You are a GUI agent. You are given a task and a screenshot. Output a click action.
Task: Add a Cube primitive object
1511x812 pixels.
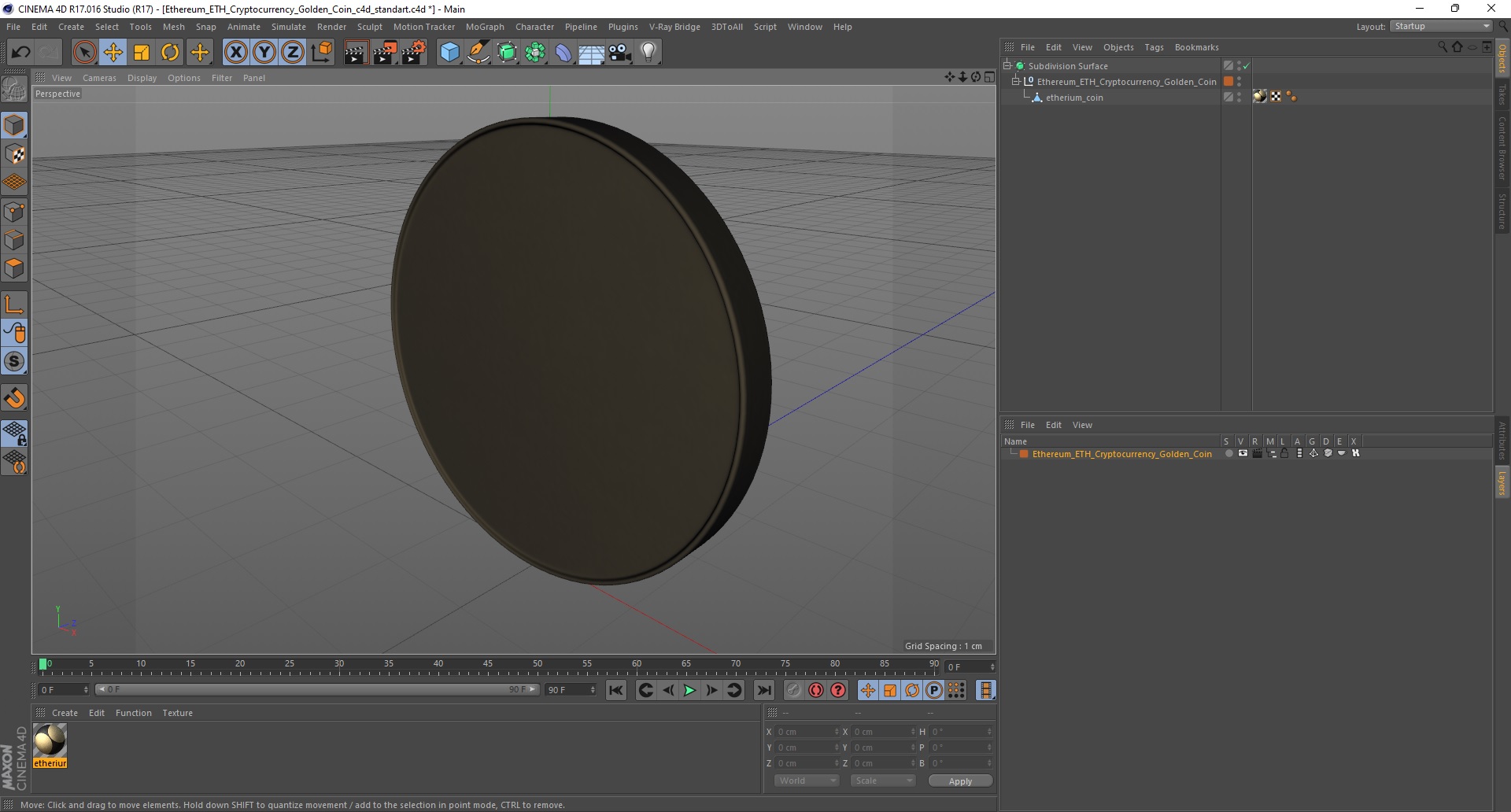click(x=449, y=53)
